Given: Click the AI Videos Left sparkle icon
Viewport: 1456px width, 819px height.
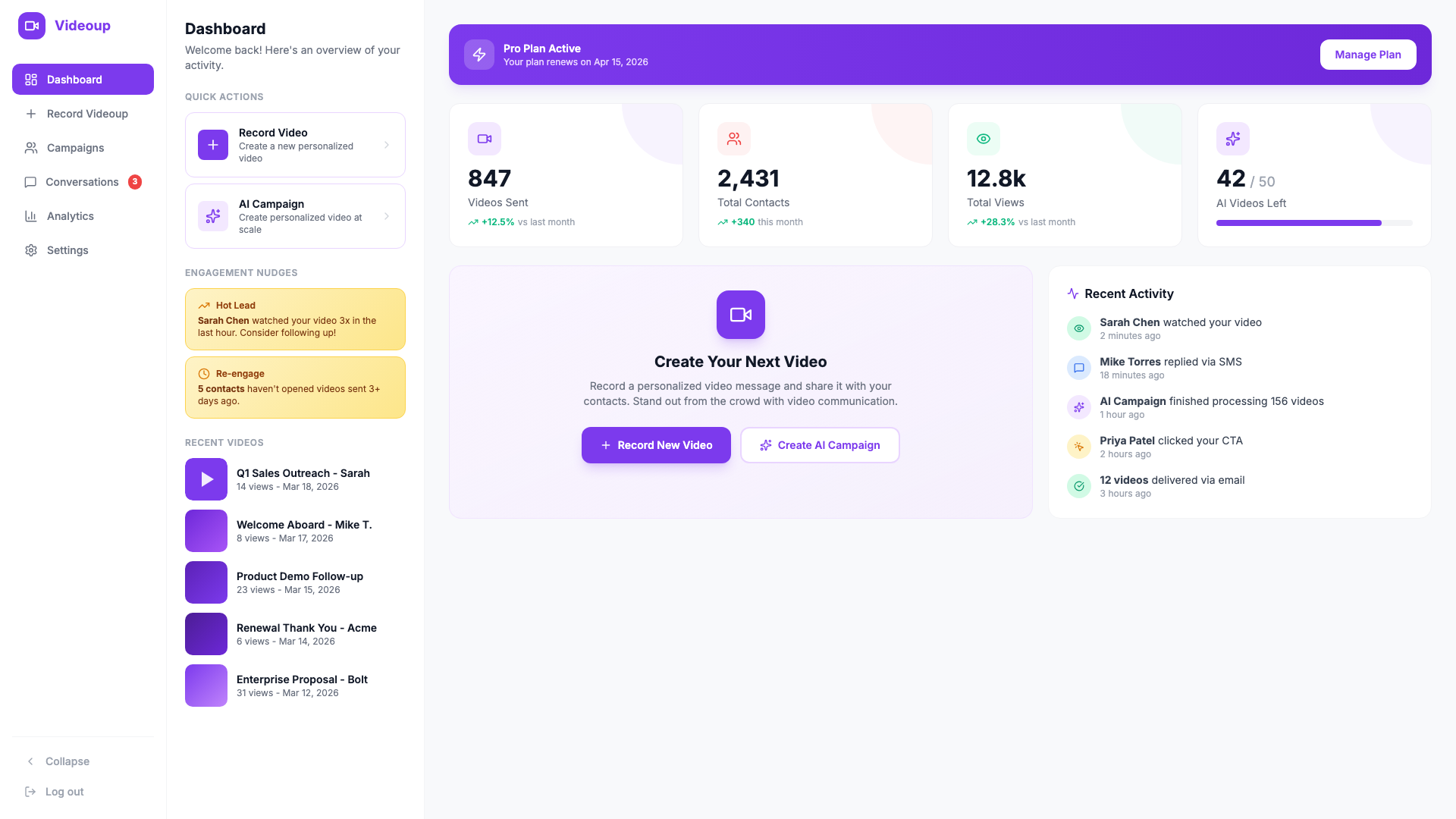Looking at the screenshot, I should [1232, 139].
